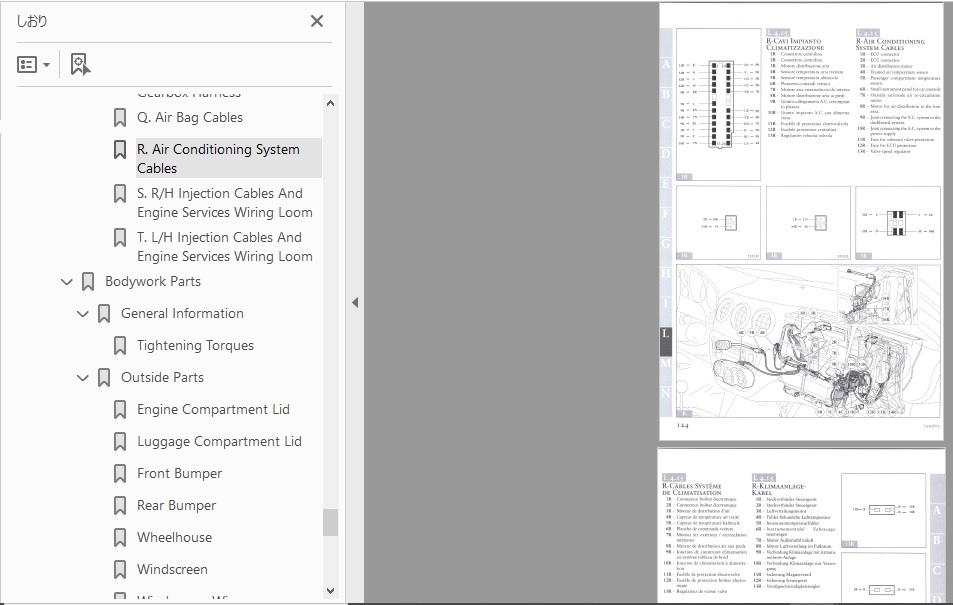
Task: Click page 124 air conditioning wiring diagram
Action: tap(808, 342)
